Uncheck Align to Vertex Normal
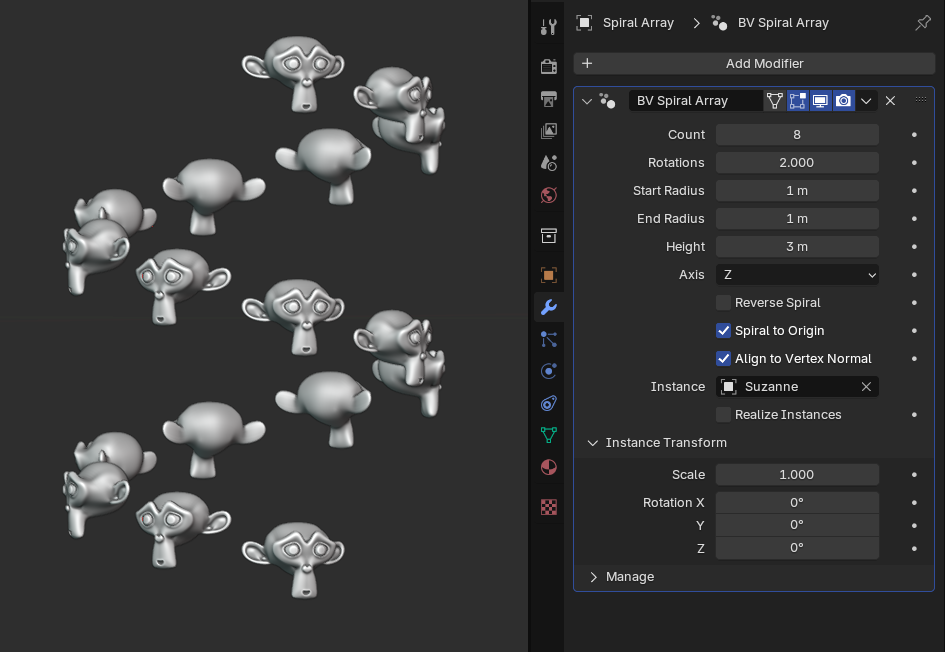Viewport: 945px width, 652px height. pos(723,359)
